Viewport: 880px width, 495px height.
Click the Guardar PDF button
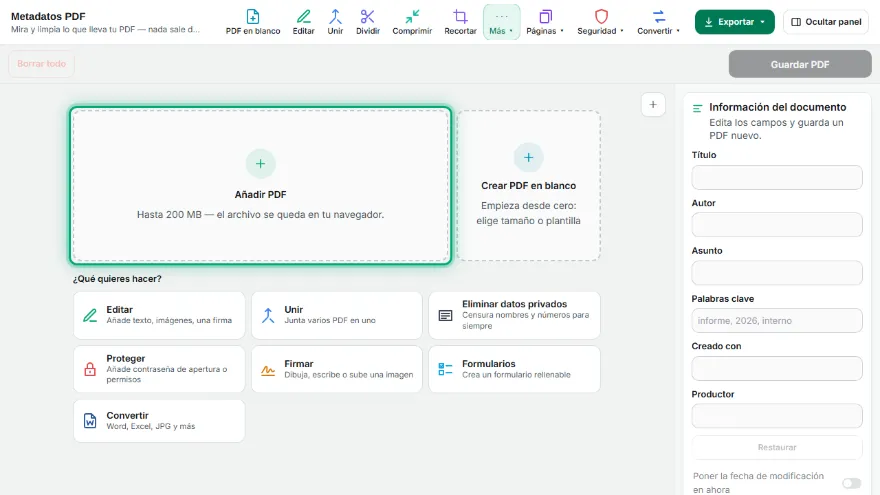[800, 65]
